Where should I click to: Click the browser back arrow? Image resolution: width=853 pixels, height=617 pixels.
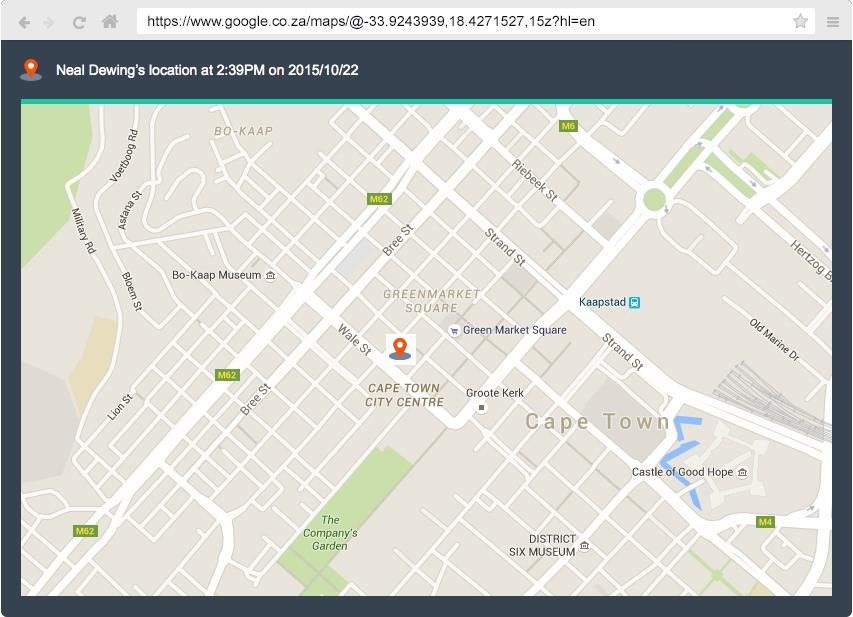tap(24, 22)
